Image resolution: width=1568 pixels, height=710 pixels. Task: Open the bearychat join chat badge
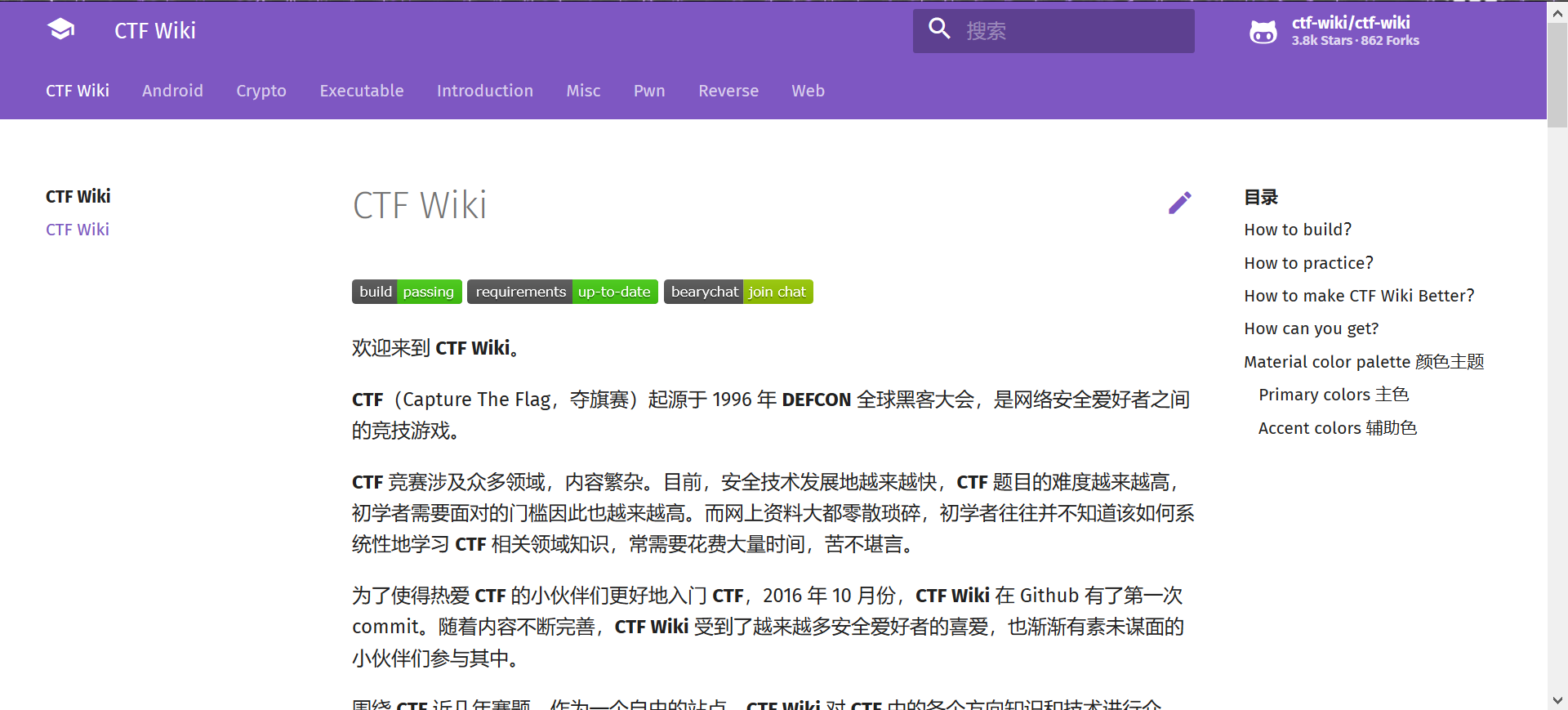[738, 292]
